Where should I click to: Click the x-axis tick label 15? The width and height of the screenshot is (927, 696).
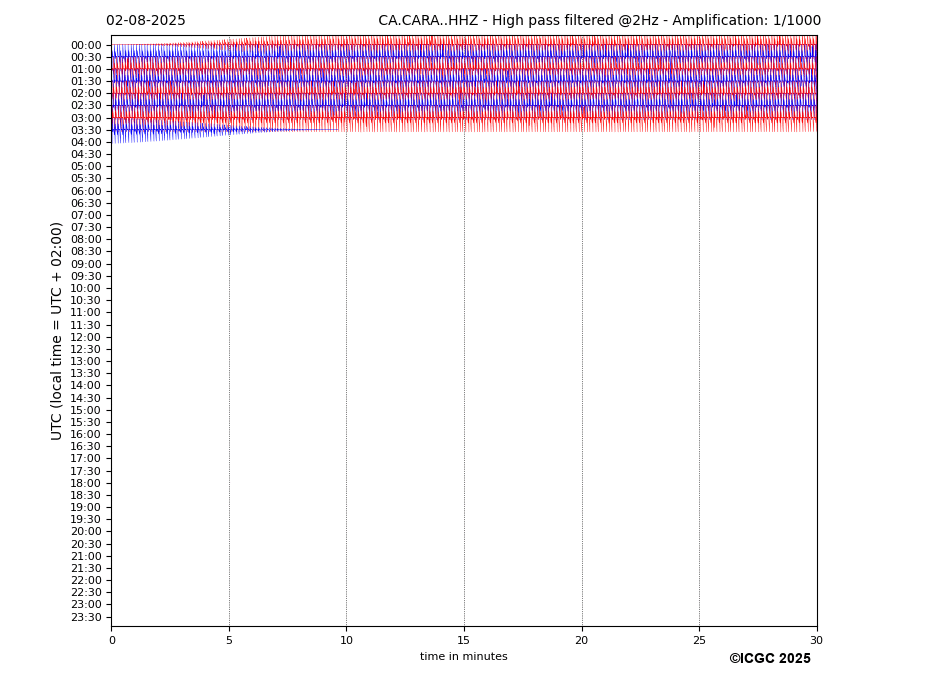[464, 640]
